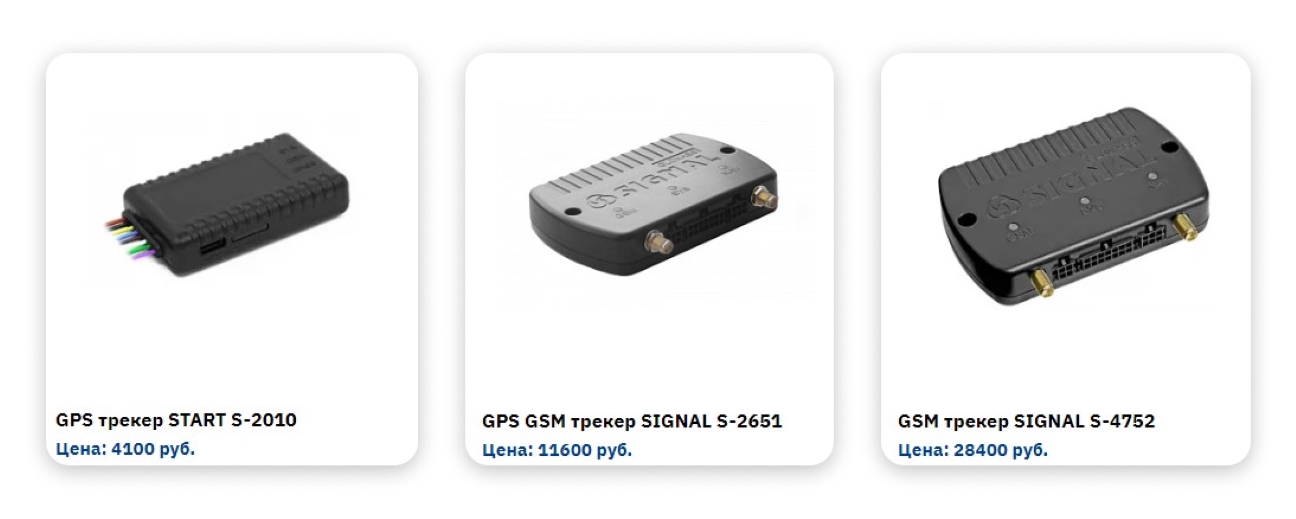Click left antenna connector on S-2651 tracker
This screenshot has height=519, width=1296.
[659, 242]
